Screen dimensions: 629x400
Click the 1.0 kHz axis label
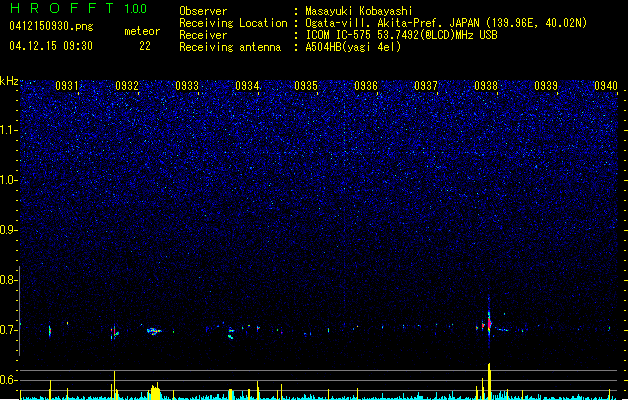point(9,180)
